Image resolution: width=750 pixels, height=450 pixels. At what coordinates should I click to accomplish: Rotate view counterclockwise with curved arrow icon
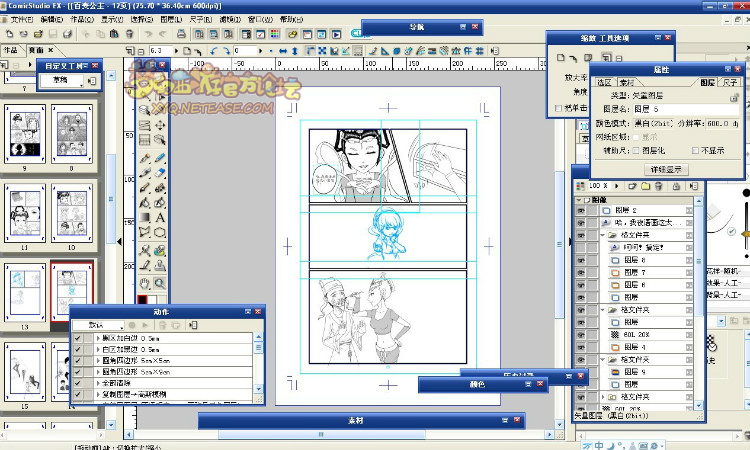tap(213, 51)
